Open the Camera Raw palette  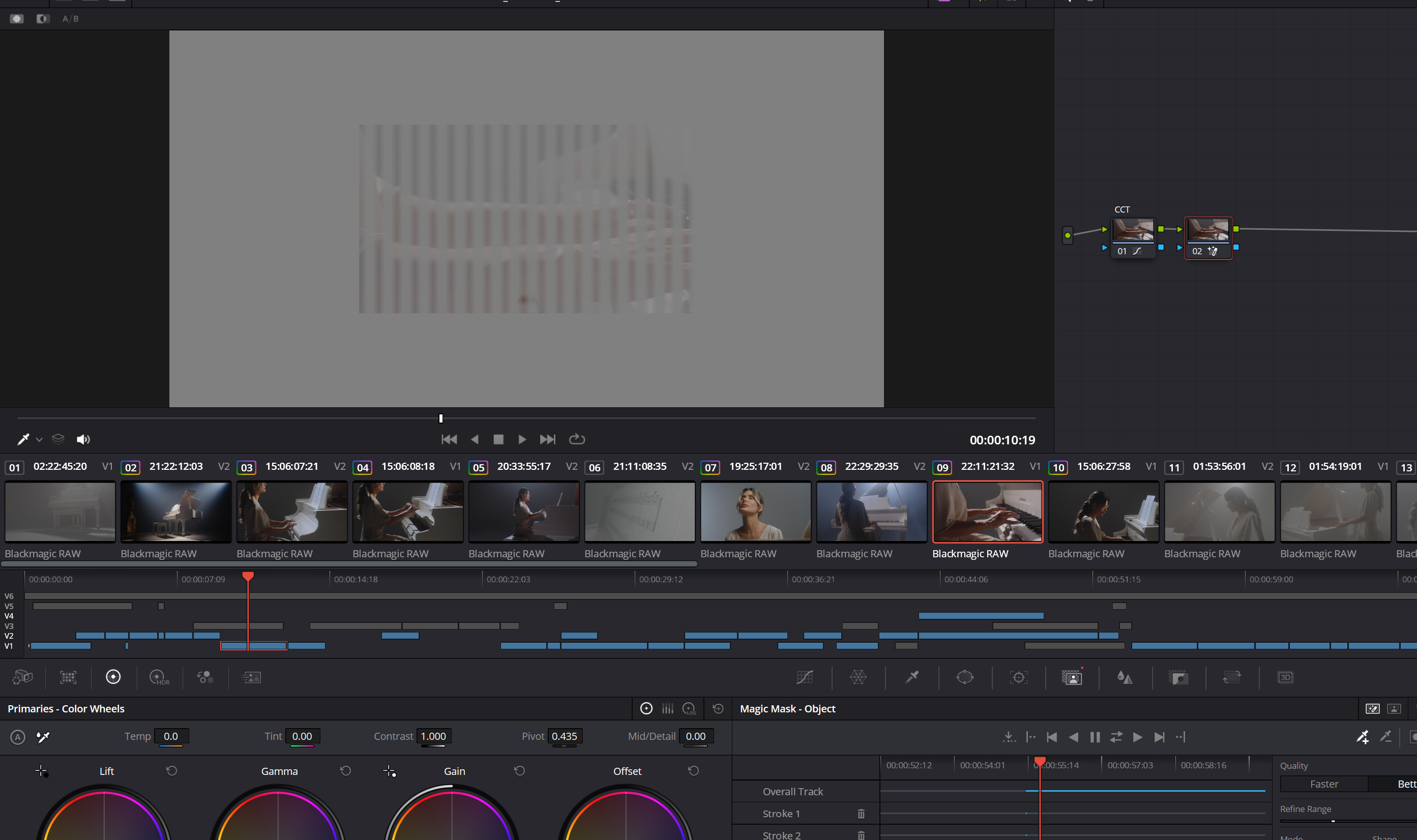(23, 677)
